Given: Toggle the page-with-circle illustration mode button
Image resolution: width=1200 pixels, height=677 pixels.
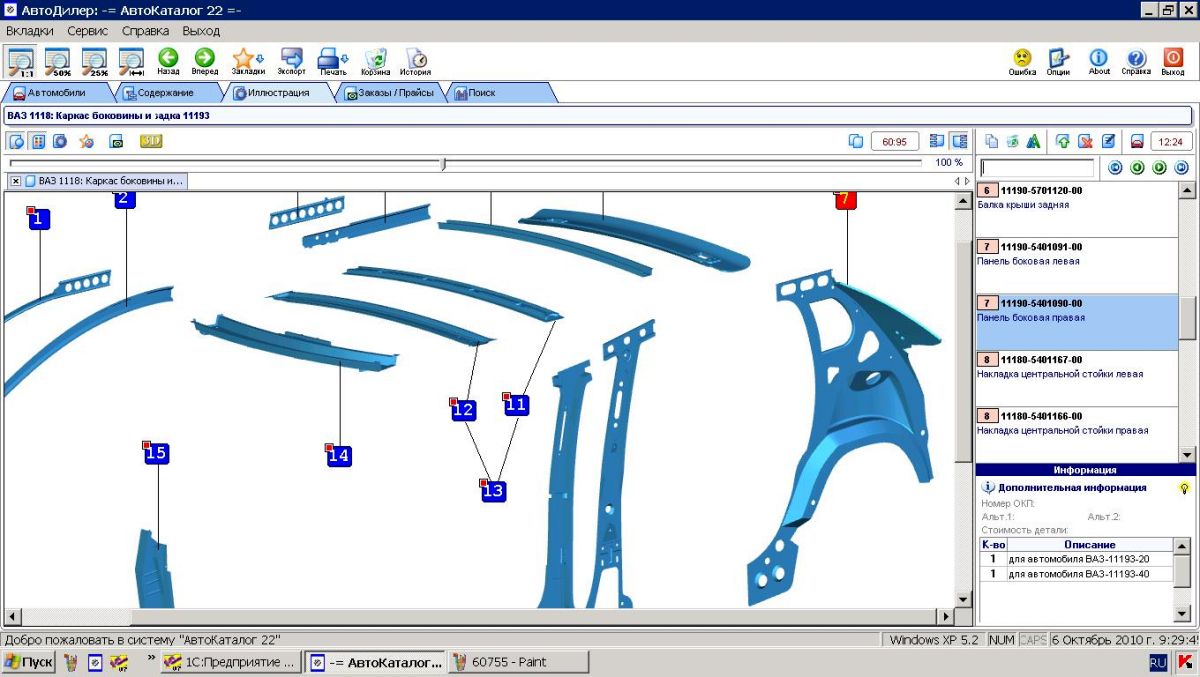Looking at the screenshot, I should (17, 141).
